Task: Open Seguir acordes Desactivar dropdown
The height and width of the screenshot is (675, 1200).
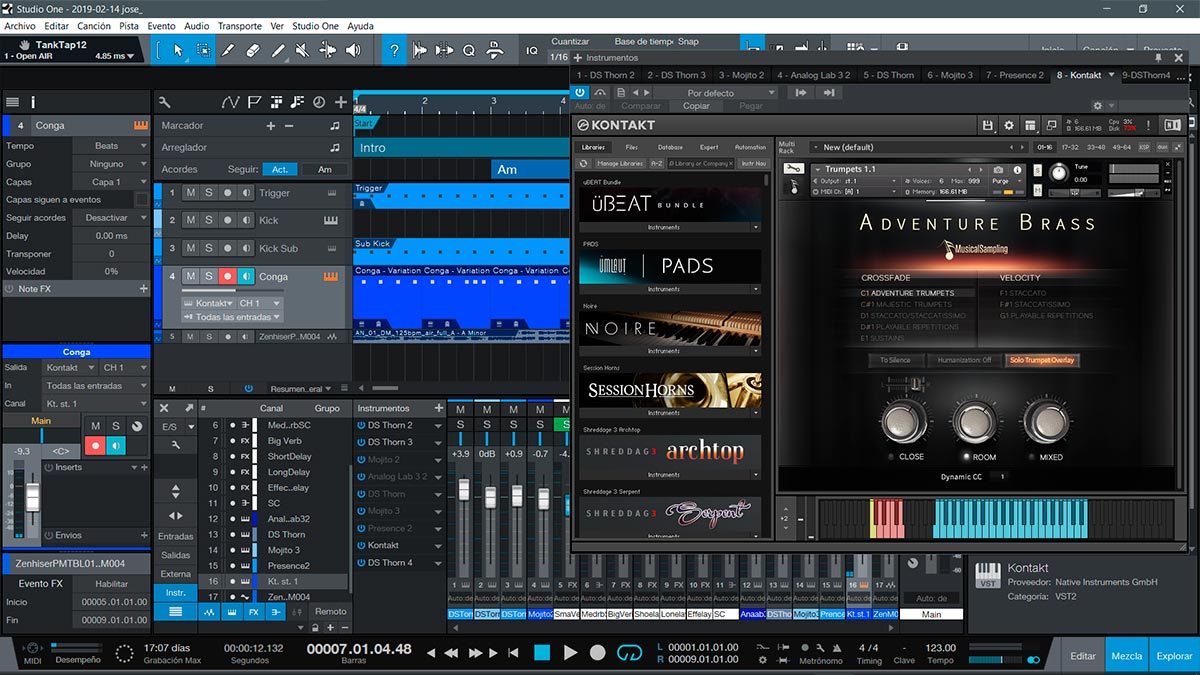Action: 111,218
